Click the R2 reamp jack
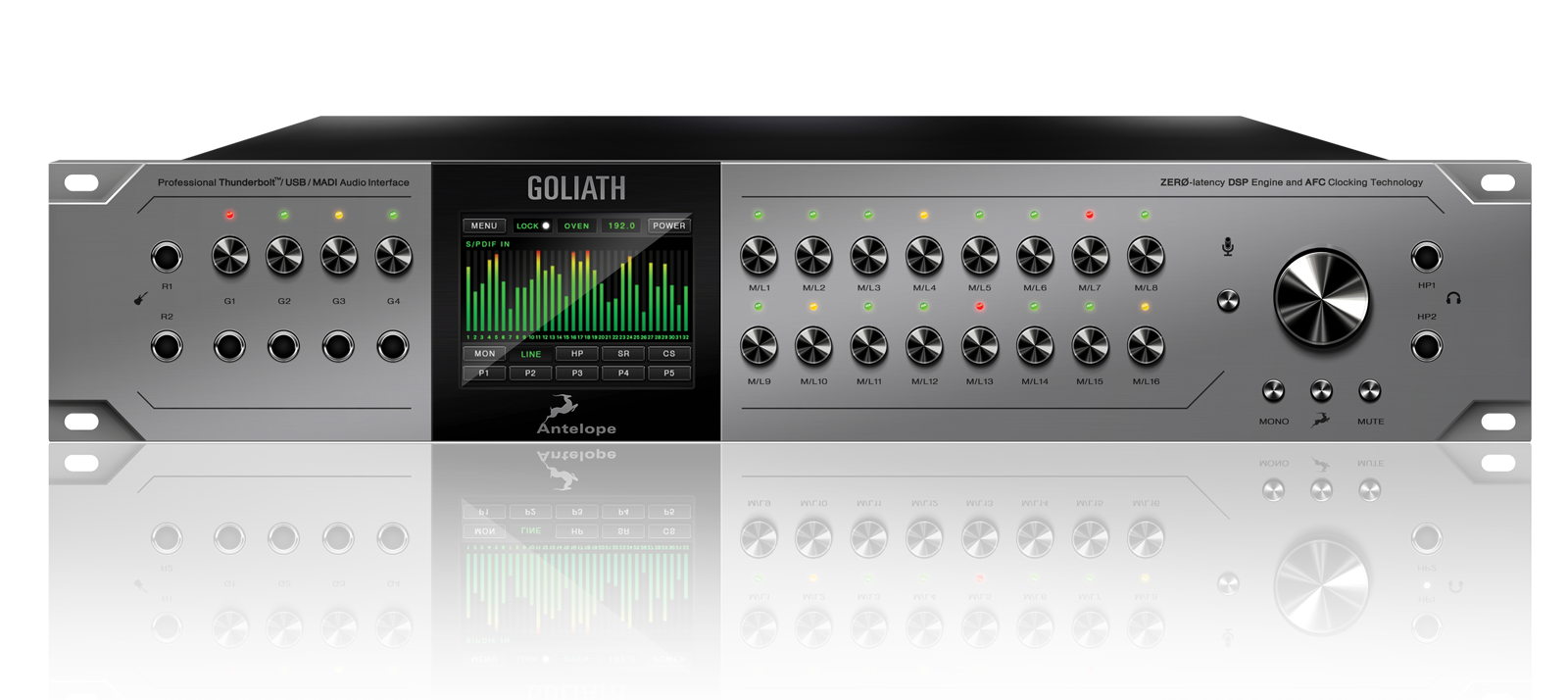Image resolution: width=1568 pixels, height=700 pixels. [167, 346]
